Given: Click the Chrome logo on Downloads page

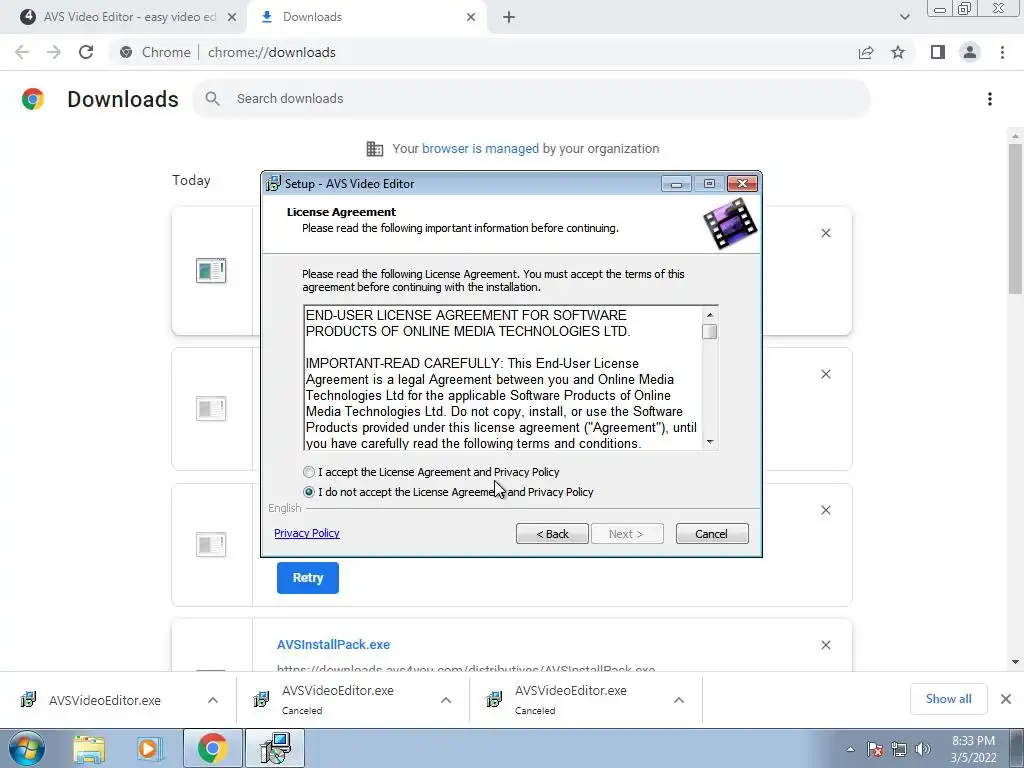Looking at the screenshot, I should (33, 99).
